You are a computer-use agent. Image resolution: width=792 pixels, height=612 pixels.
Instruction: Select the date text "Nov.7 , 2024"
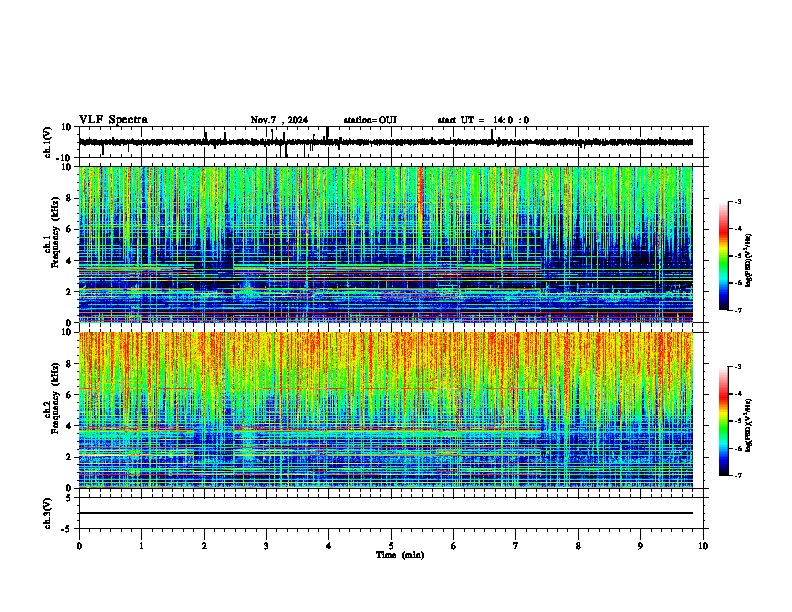(x=279, y=120)
